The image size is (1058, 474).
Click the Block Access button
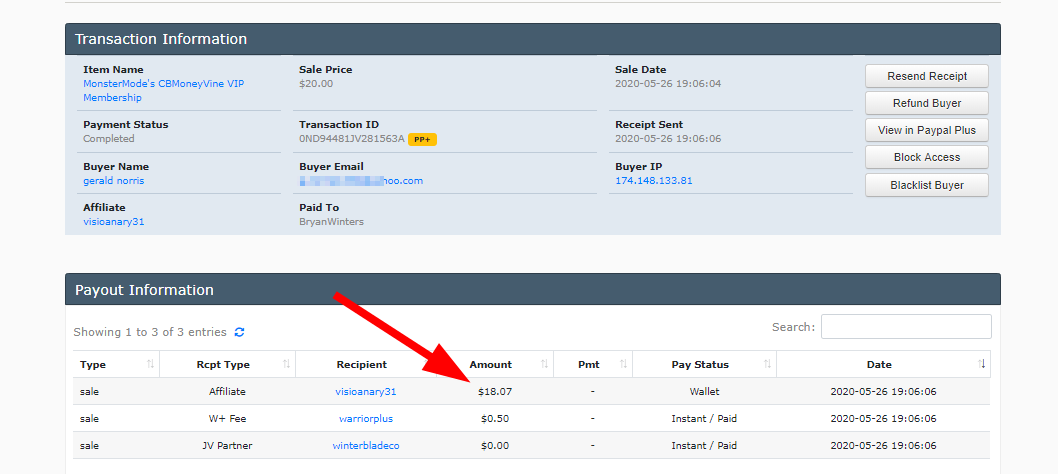tap(926, 157)
